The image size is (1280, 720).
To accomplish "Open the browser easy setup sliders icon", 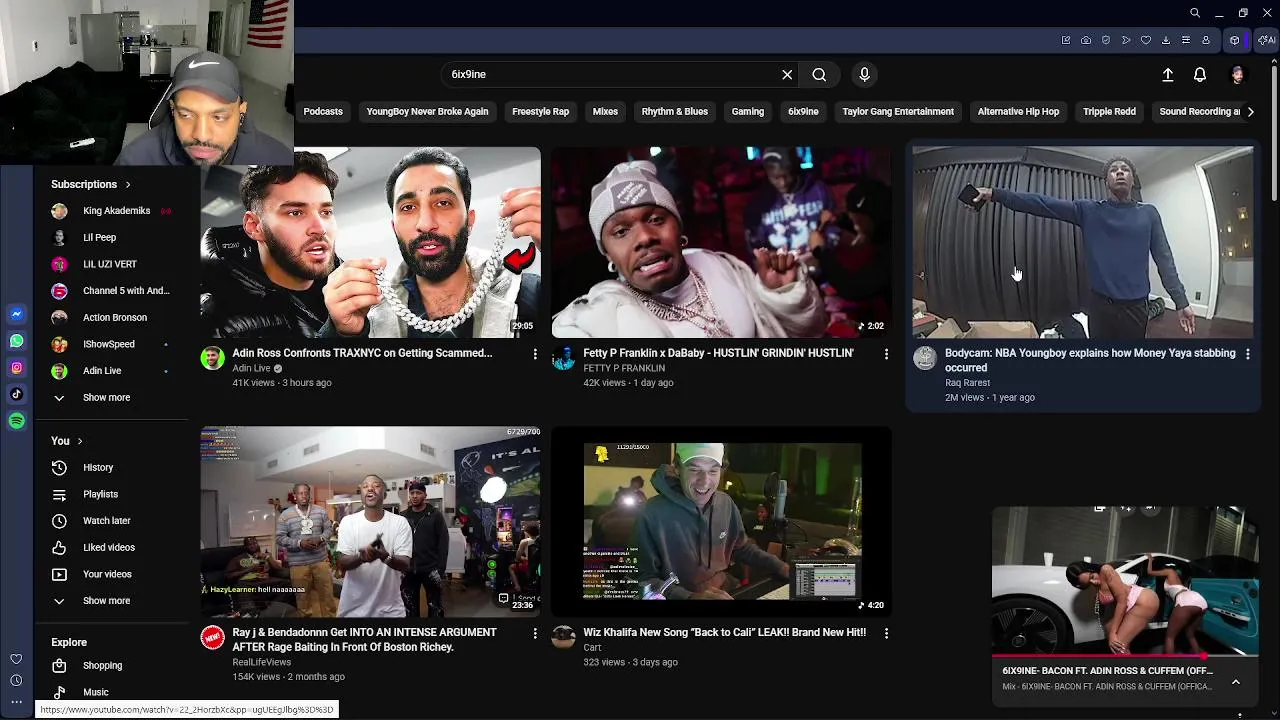I will point(1186,40).
